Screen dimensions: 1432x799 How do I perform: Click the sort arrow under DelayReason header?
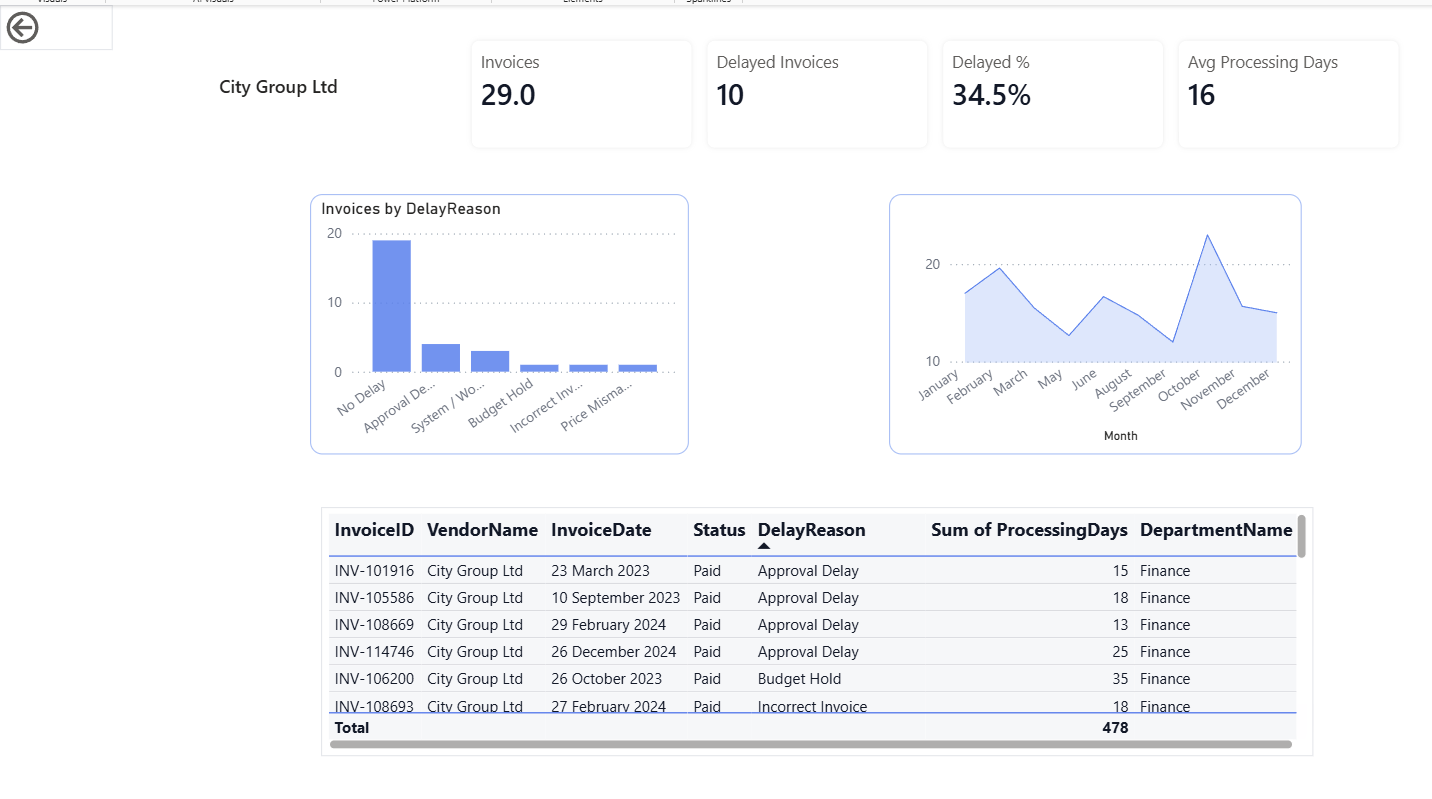pos(764,546)
